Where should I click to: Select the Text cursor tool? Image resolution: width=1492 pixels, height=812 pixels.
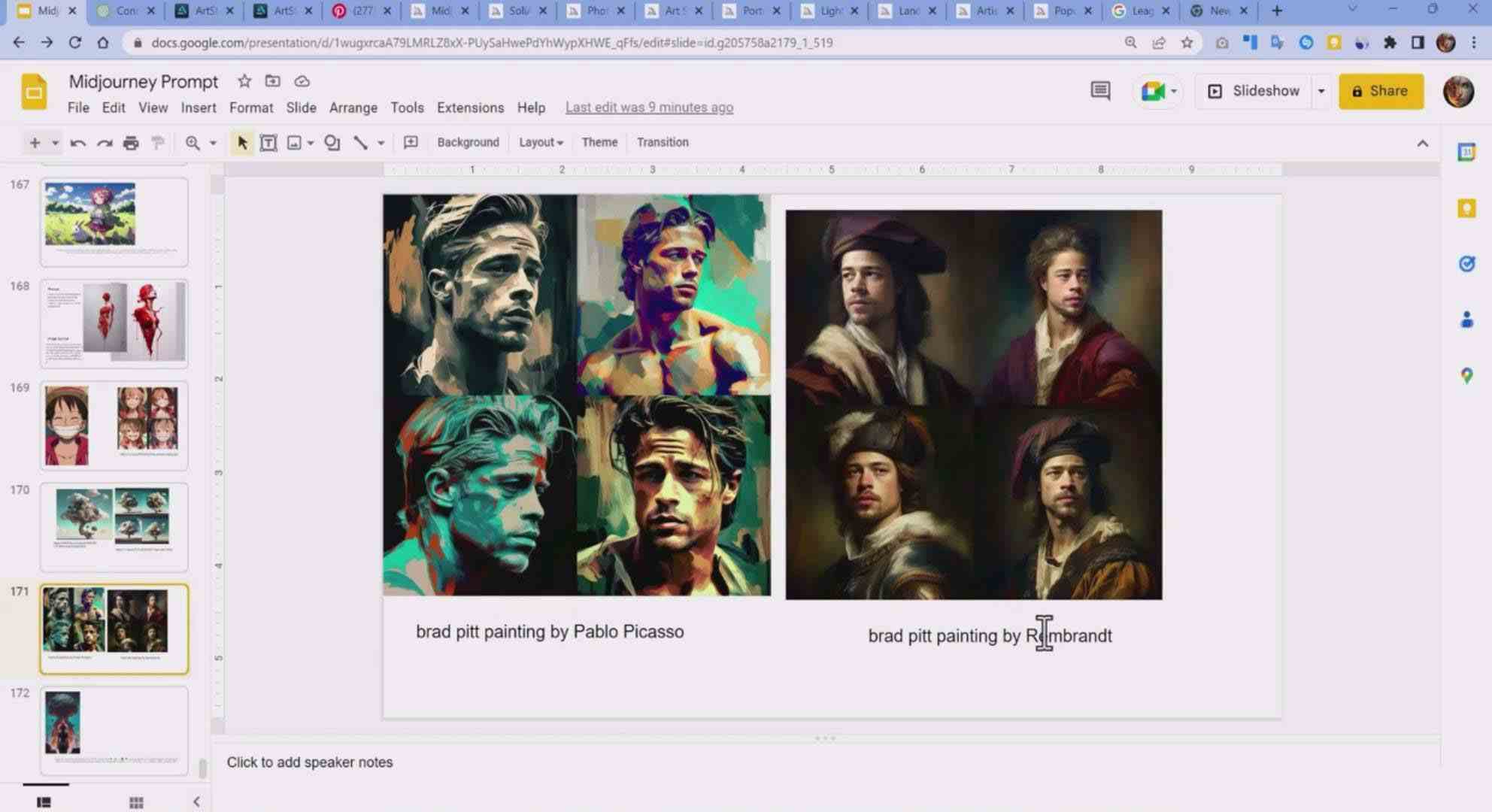[x=267, y=142]
